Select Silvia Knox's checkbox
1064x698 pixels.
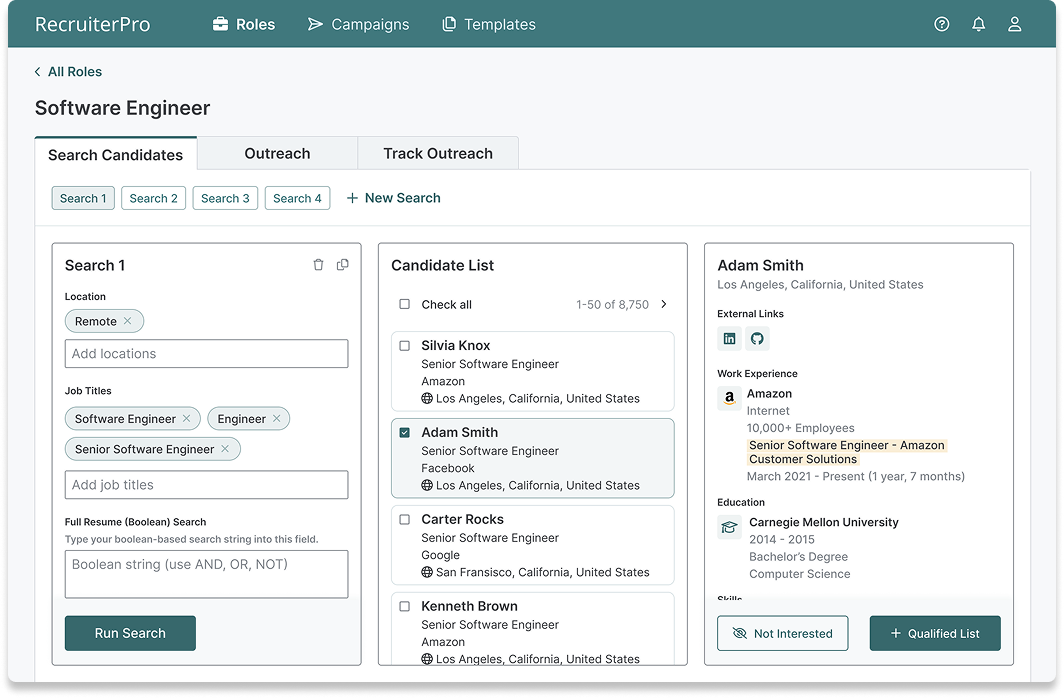click(x=405, y=346)
